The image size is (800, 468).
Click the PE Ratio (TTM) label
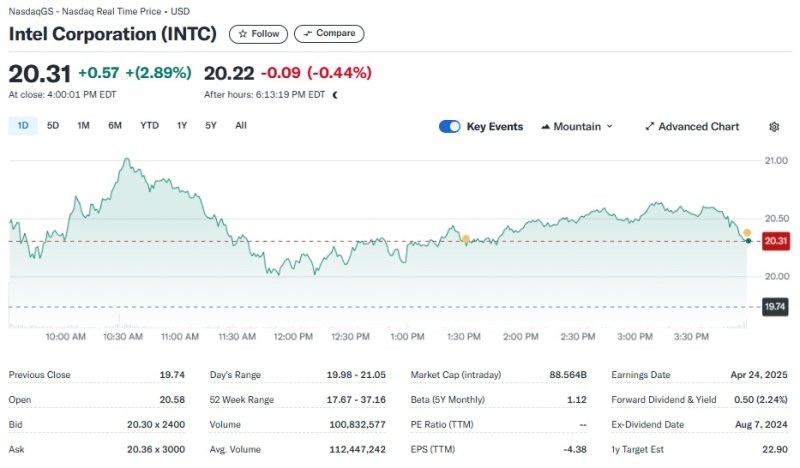pyautogui.click(x=442, y=425)
